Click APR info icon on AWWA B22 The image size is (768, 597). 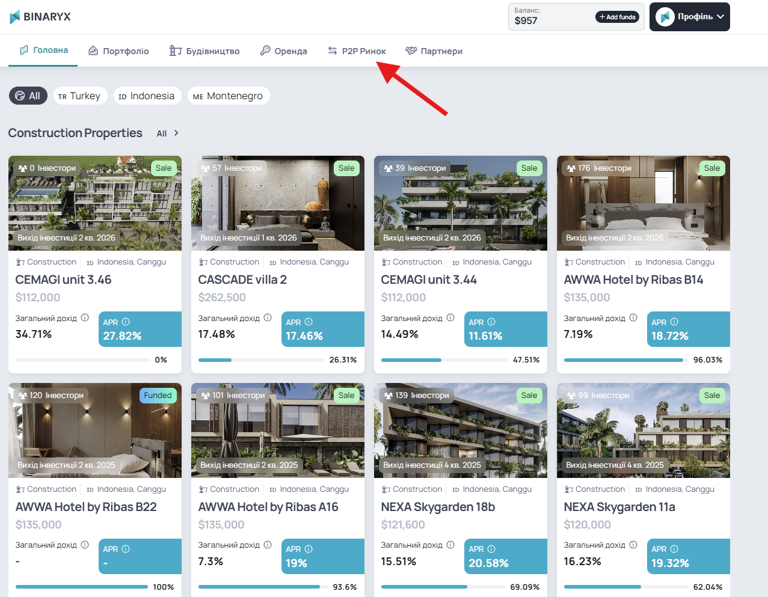coord(126,549)
